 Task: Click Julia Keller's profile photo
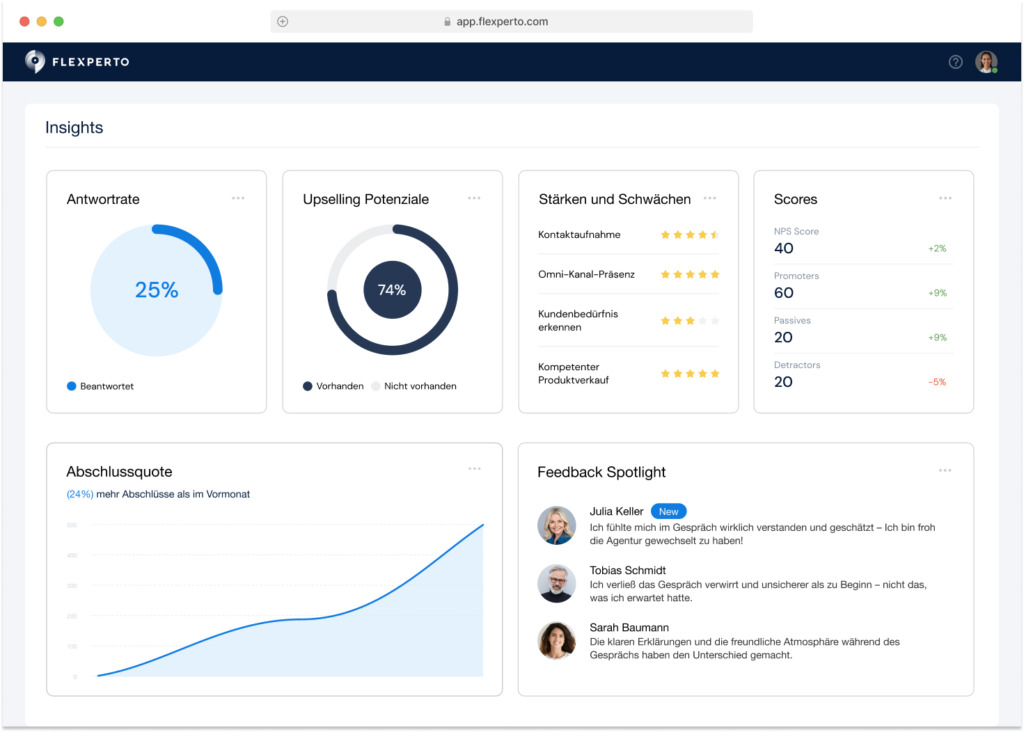click(556, 525)
